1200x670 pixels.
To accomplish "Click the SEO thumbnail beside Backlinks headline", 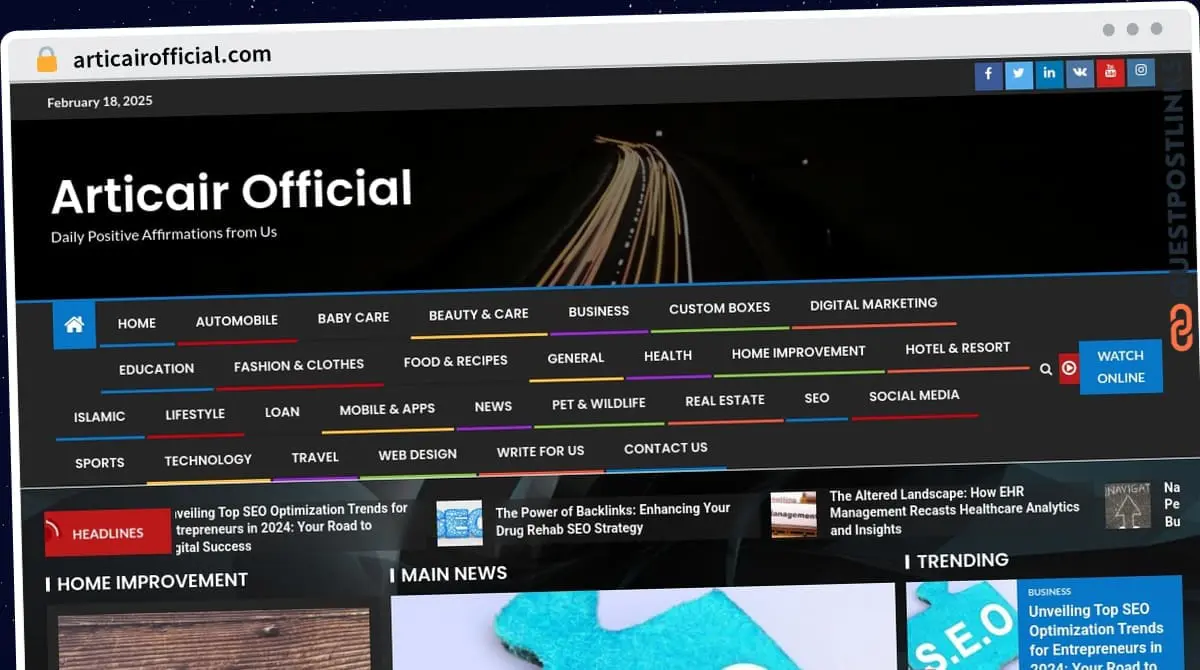I will tap(459, 523).
